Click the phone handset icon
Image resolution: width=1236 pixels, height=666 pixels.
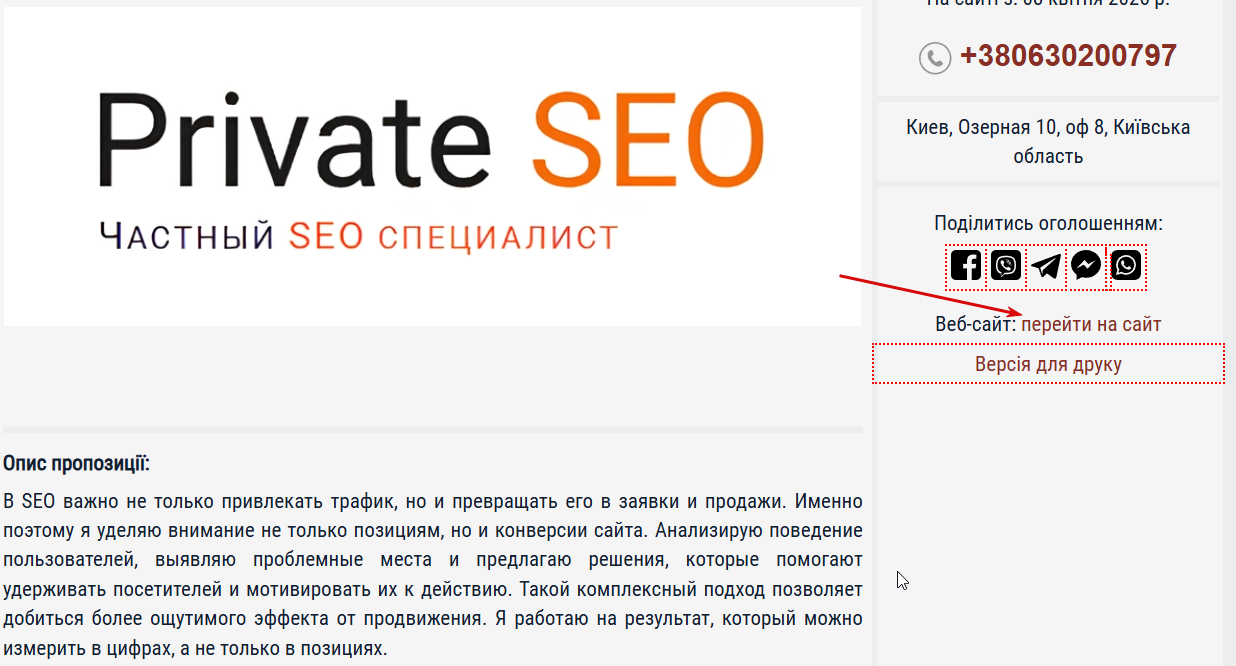pos(935,58)
